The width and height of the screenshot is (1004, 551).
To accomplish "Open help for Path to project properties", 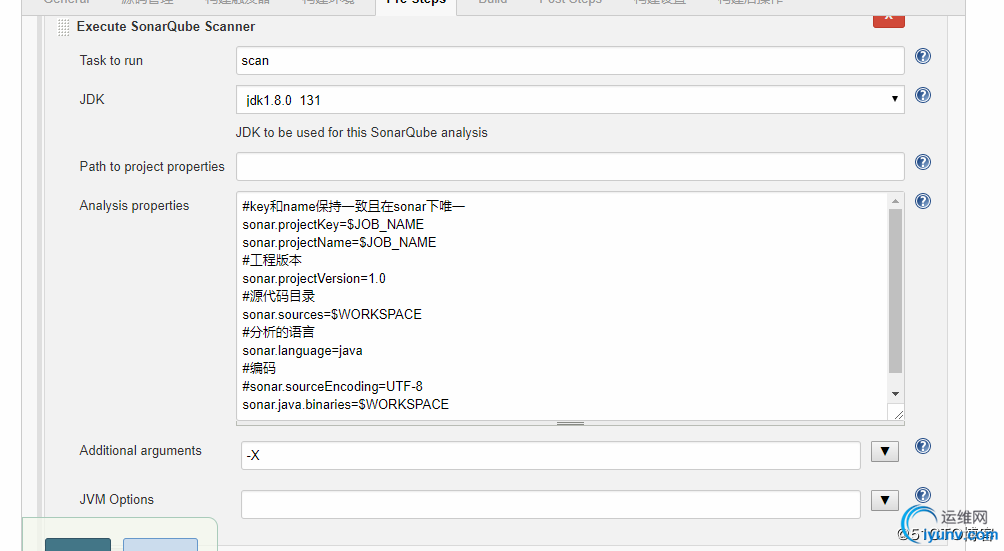I will pos(923,162).
